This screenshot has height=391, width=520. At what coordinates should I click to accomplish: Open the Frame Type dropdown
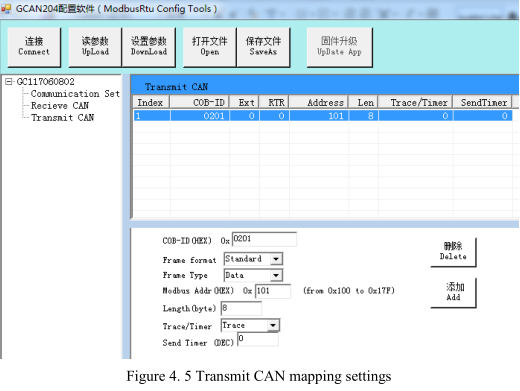tap(276, 275)
